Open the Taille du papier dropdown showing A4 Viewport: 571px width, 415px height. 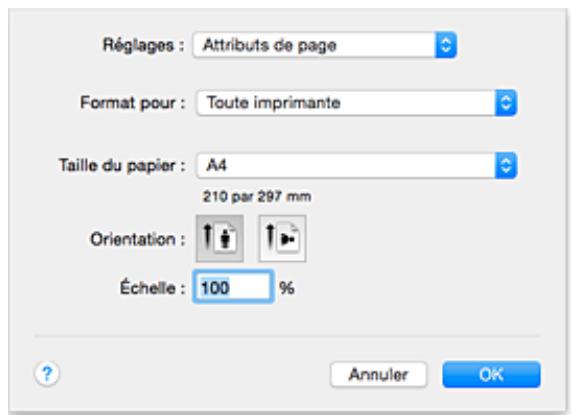pyautogui.click(x=357, y=166)
